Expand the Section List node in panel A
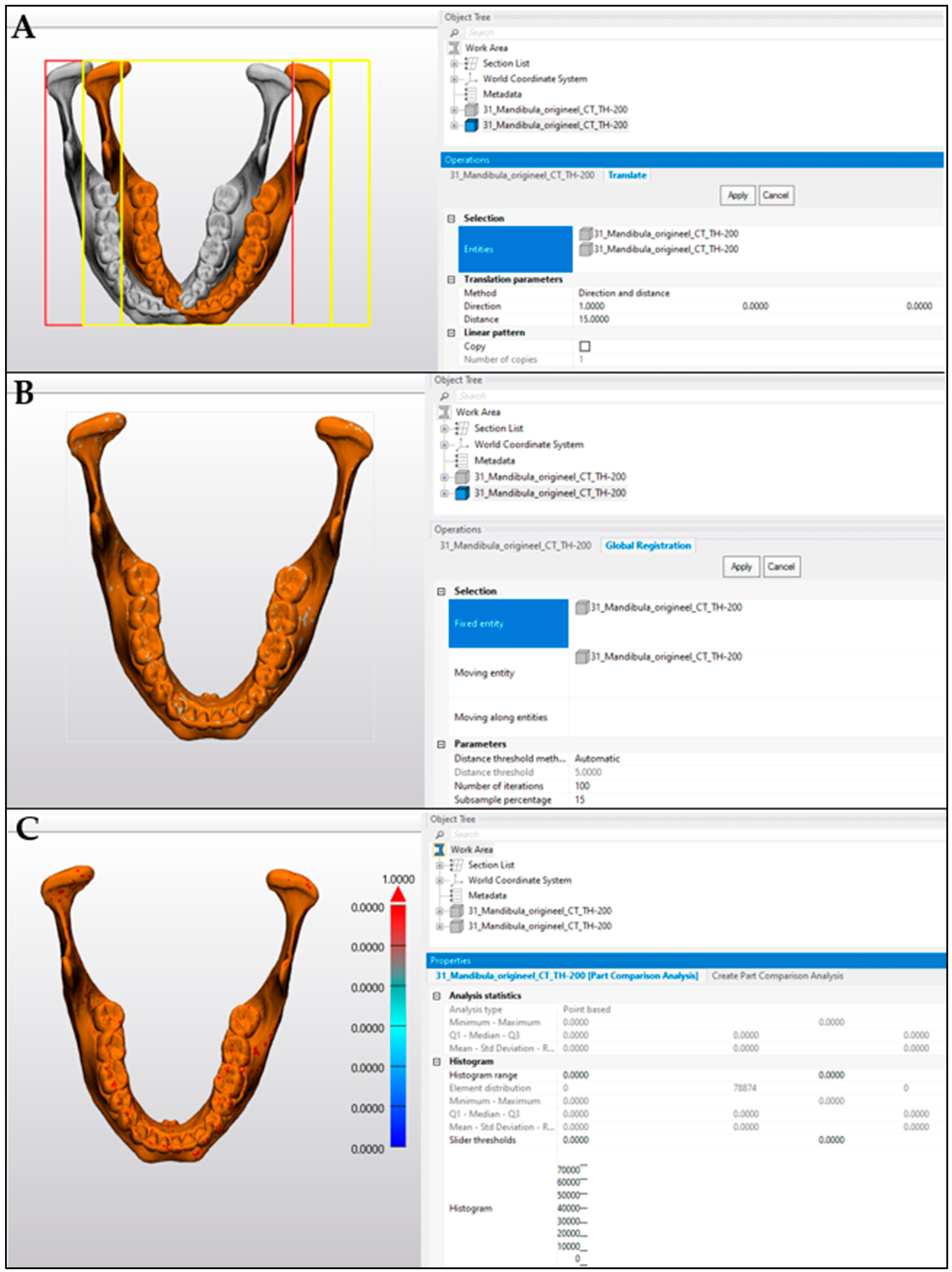Viewport: 952px width, 1272px height. pyautogui.click(x=454, y=63)
